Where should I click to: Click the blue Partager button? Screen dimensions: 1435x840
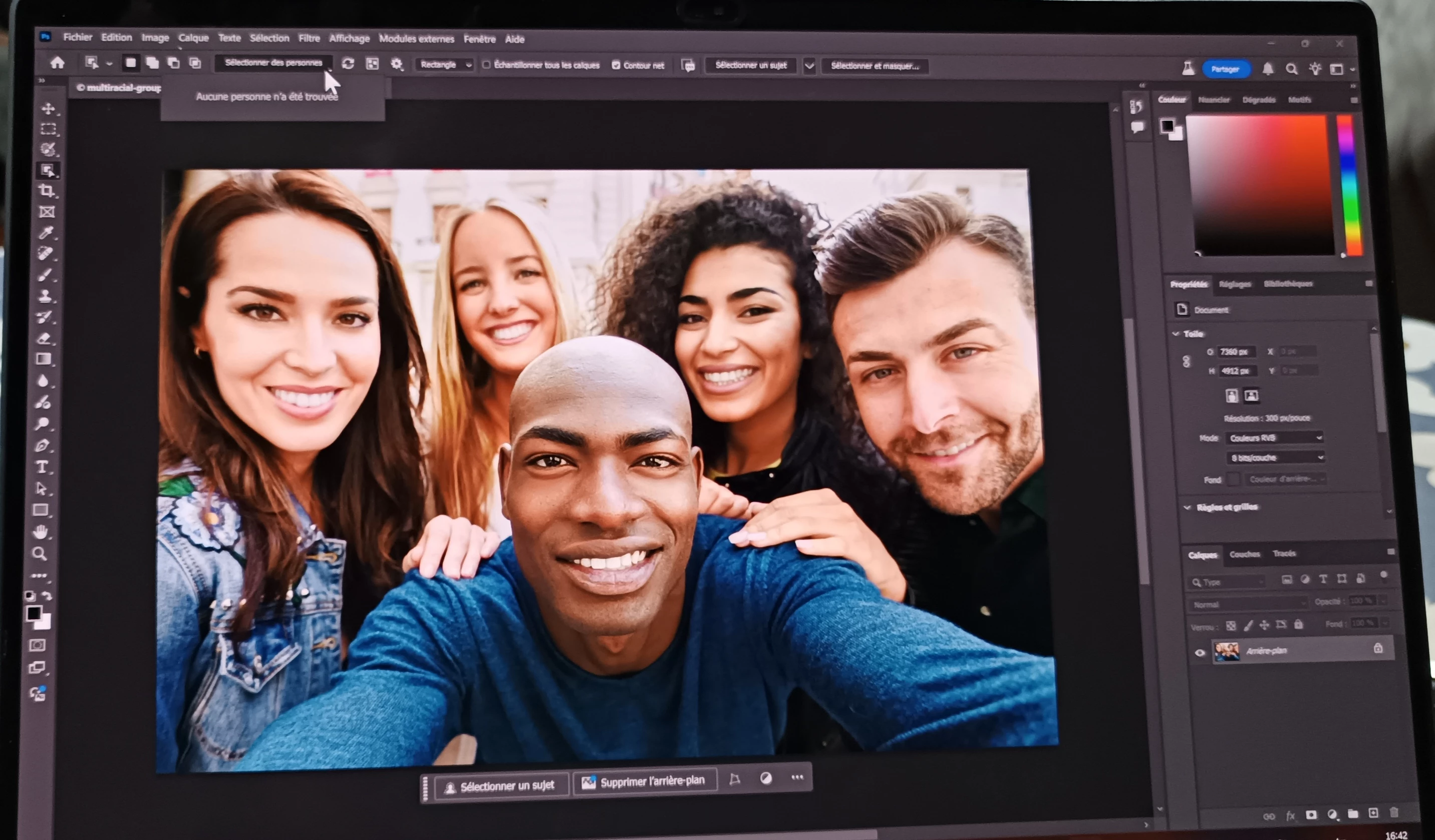tap(1226, 69)
